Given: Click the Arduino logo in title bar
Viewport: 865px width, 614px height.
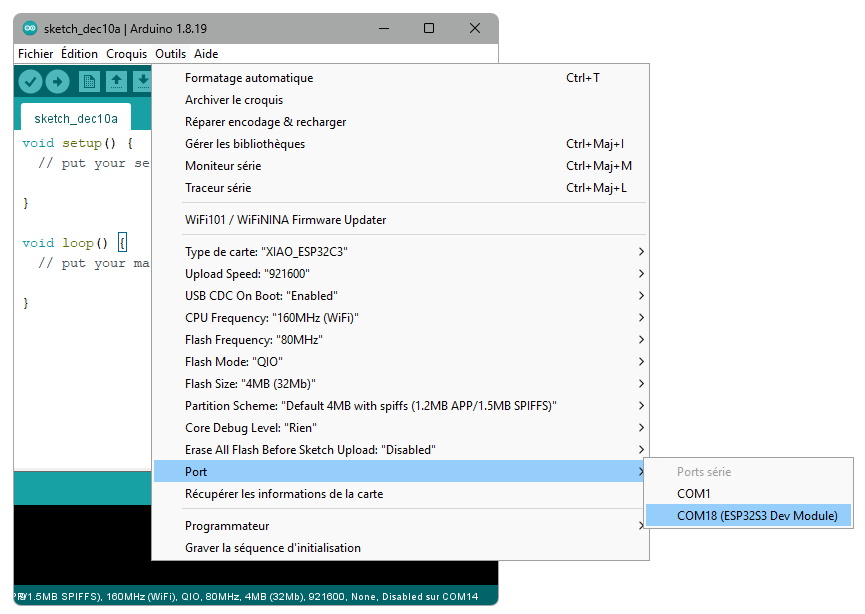Looking at the screenshot, I should pyautogui.click(x=30, y=28).
